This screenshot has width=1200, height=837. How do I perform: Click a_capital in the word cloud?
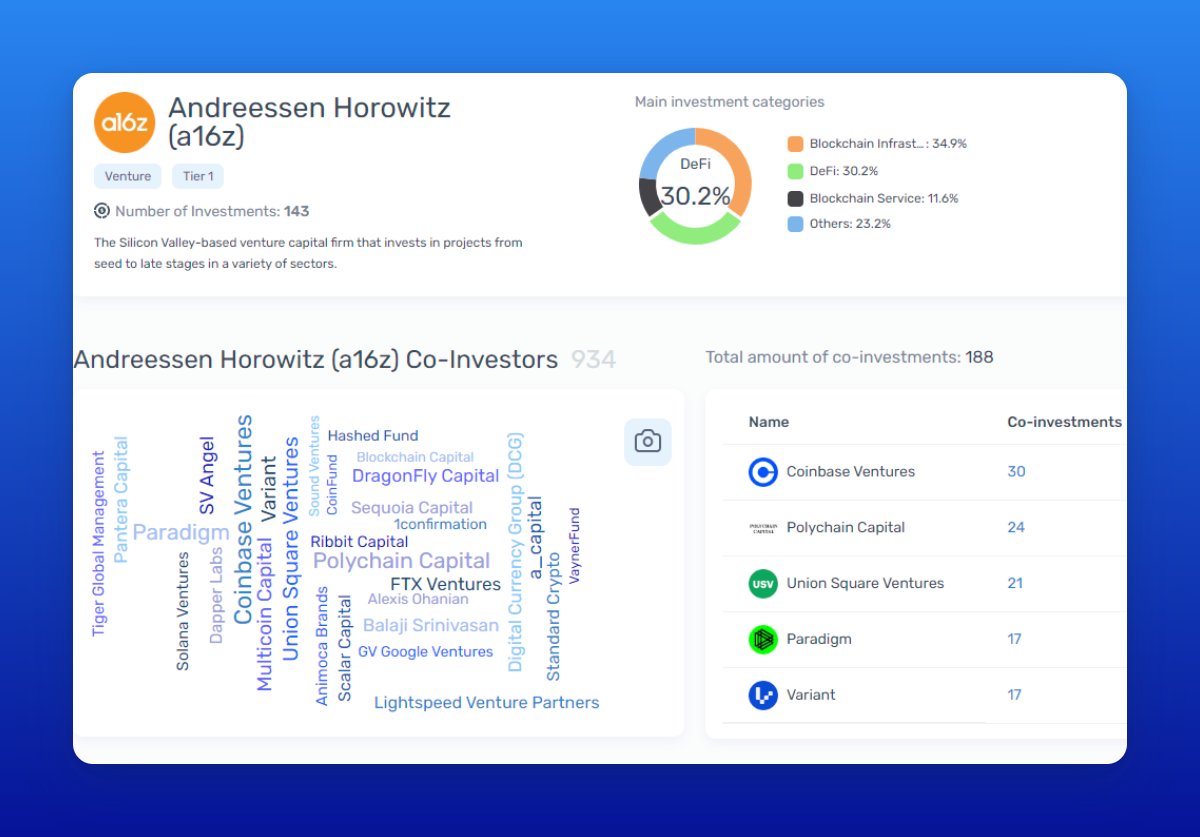[535, 538]
